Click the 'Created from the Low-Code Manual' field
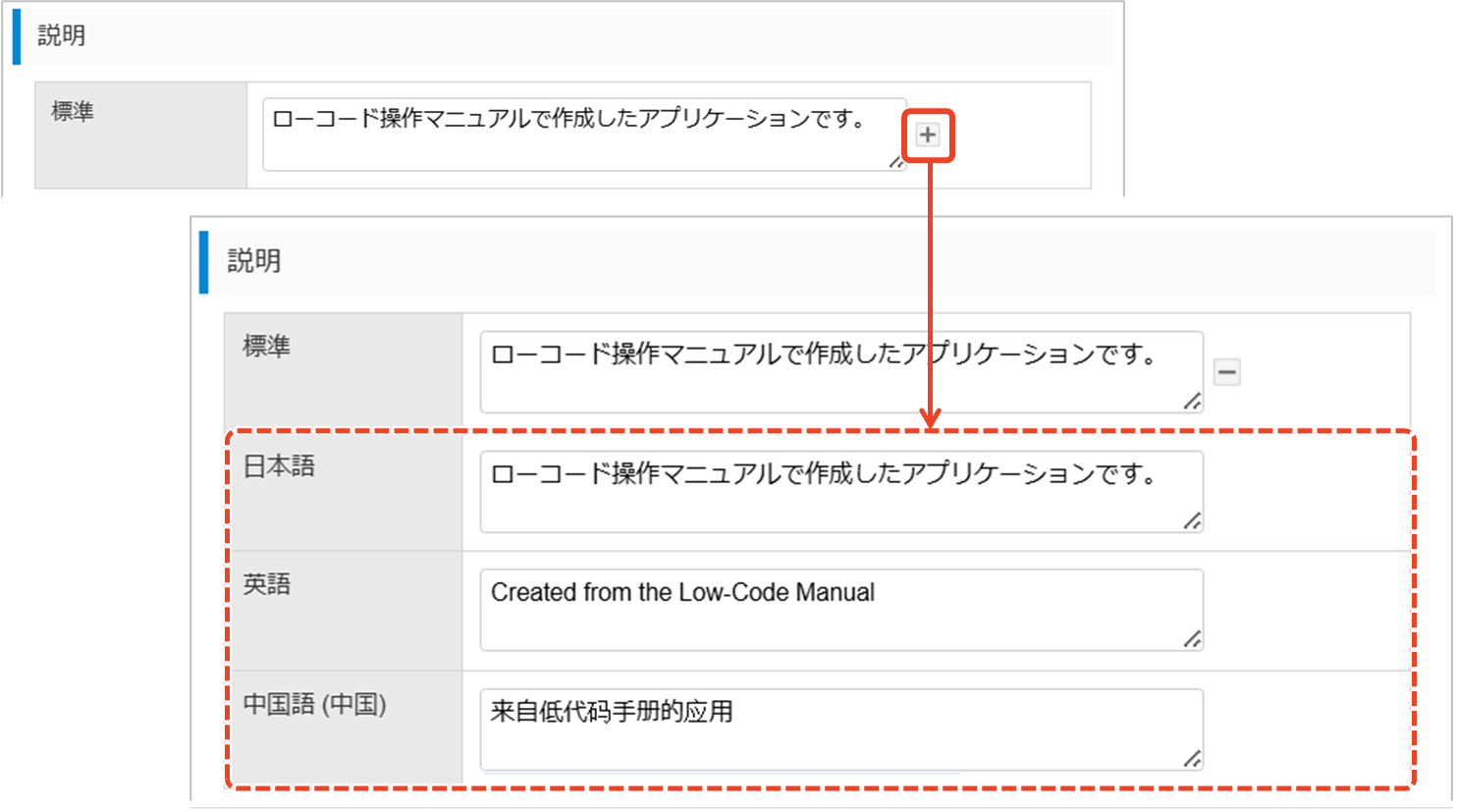 pos(840,610)
